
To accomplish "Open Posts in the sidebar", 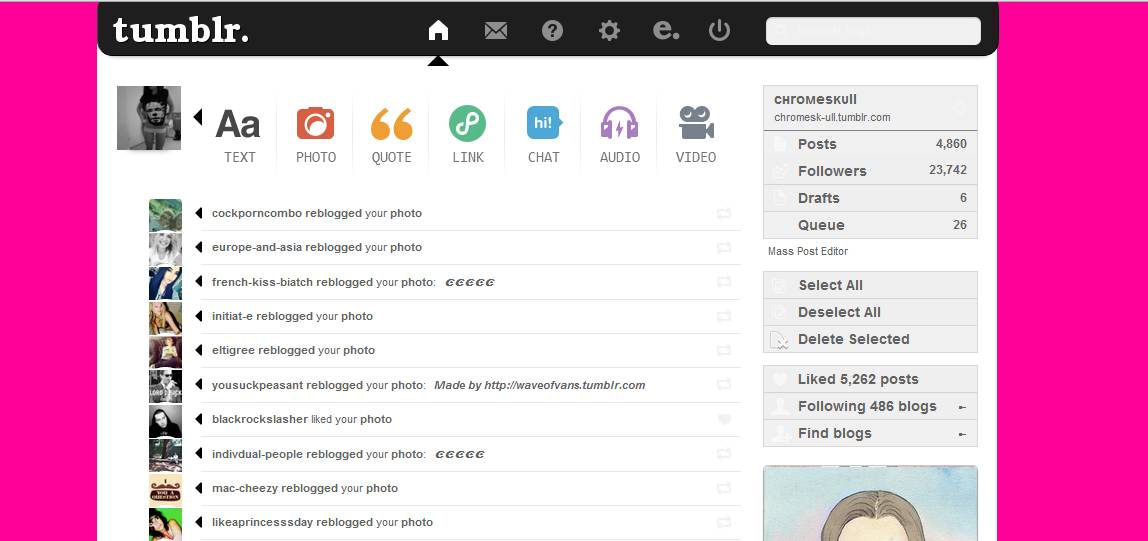I will pos(871,144).
